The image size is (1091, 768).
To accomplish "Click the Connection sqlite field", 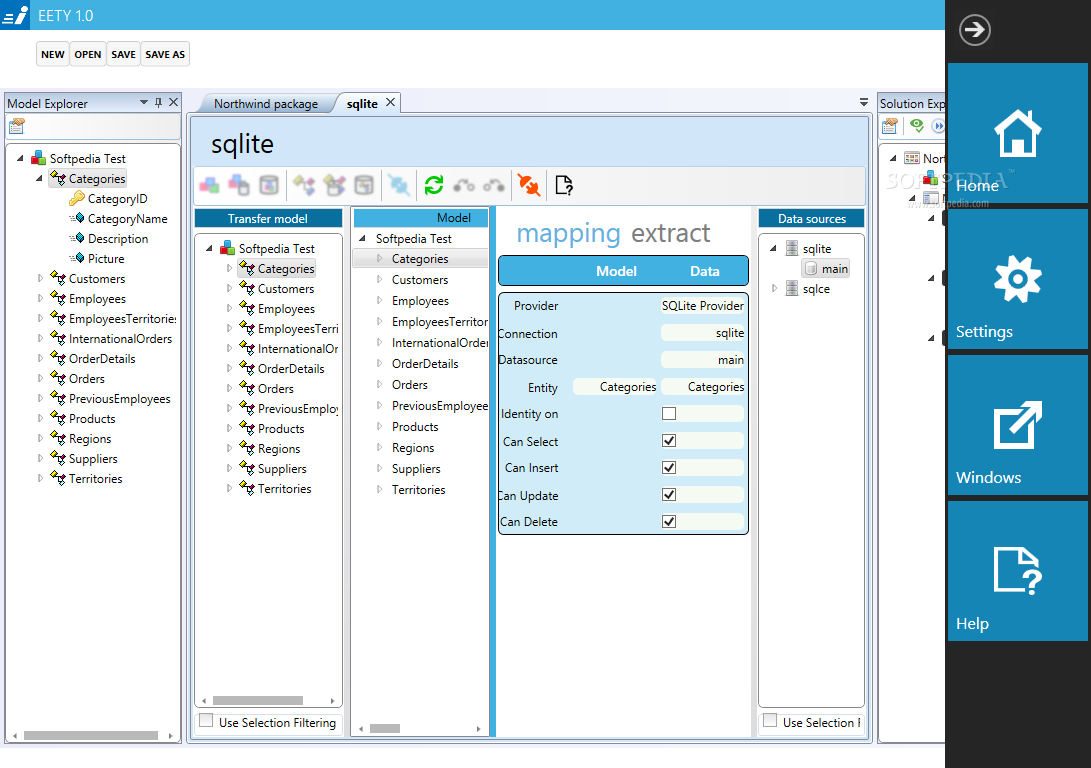I will (702, 333).
